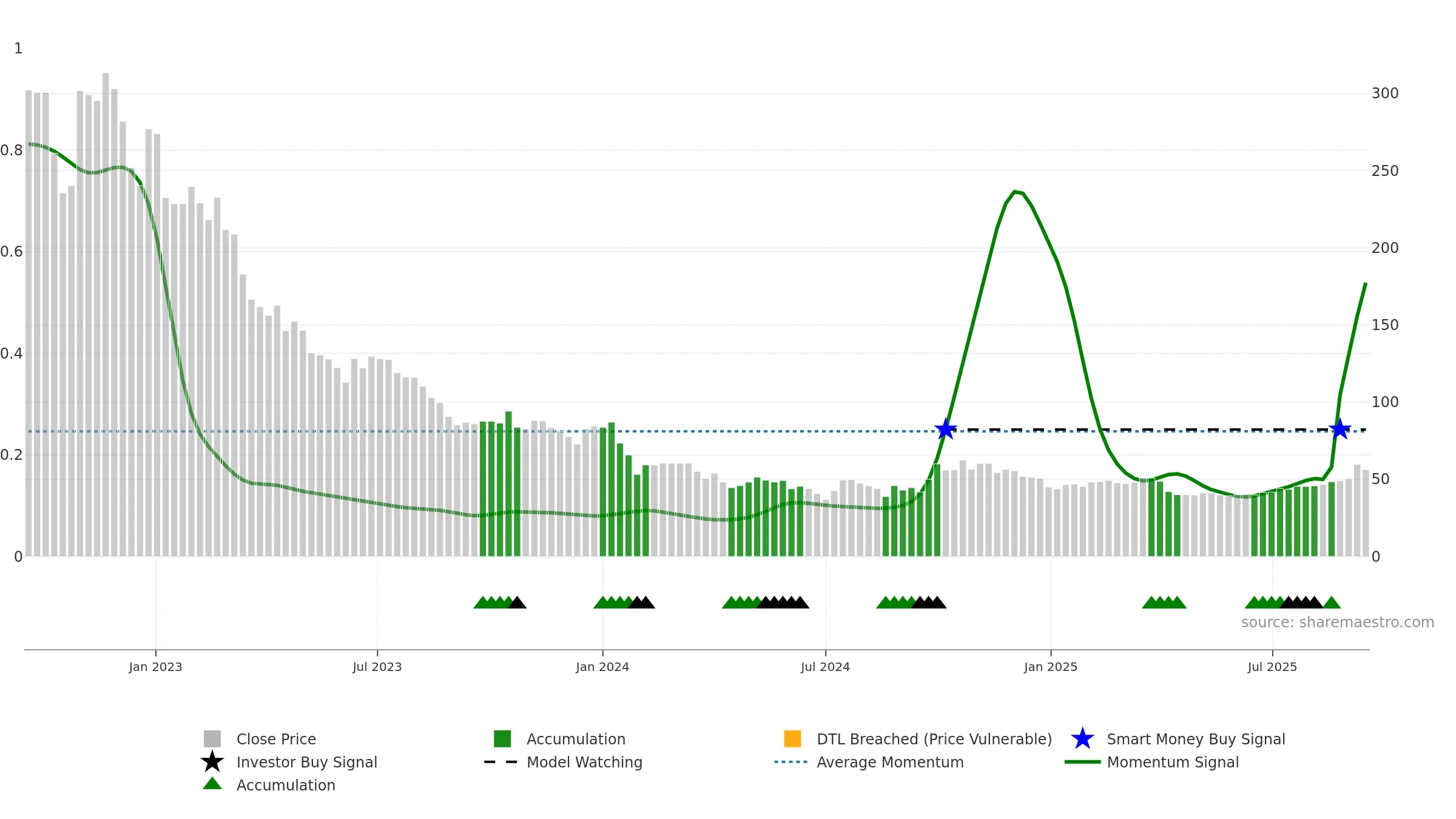Click the black Investor Buy Signal star
This screenshot has width=1456, height=819.
click(212, 761)
